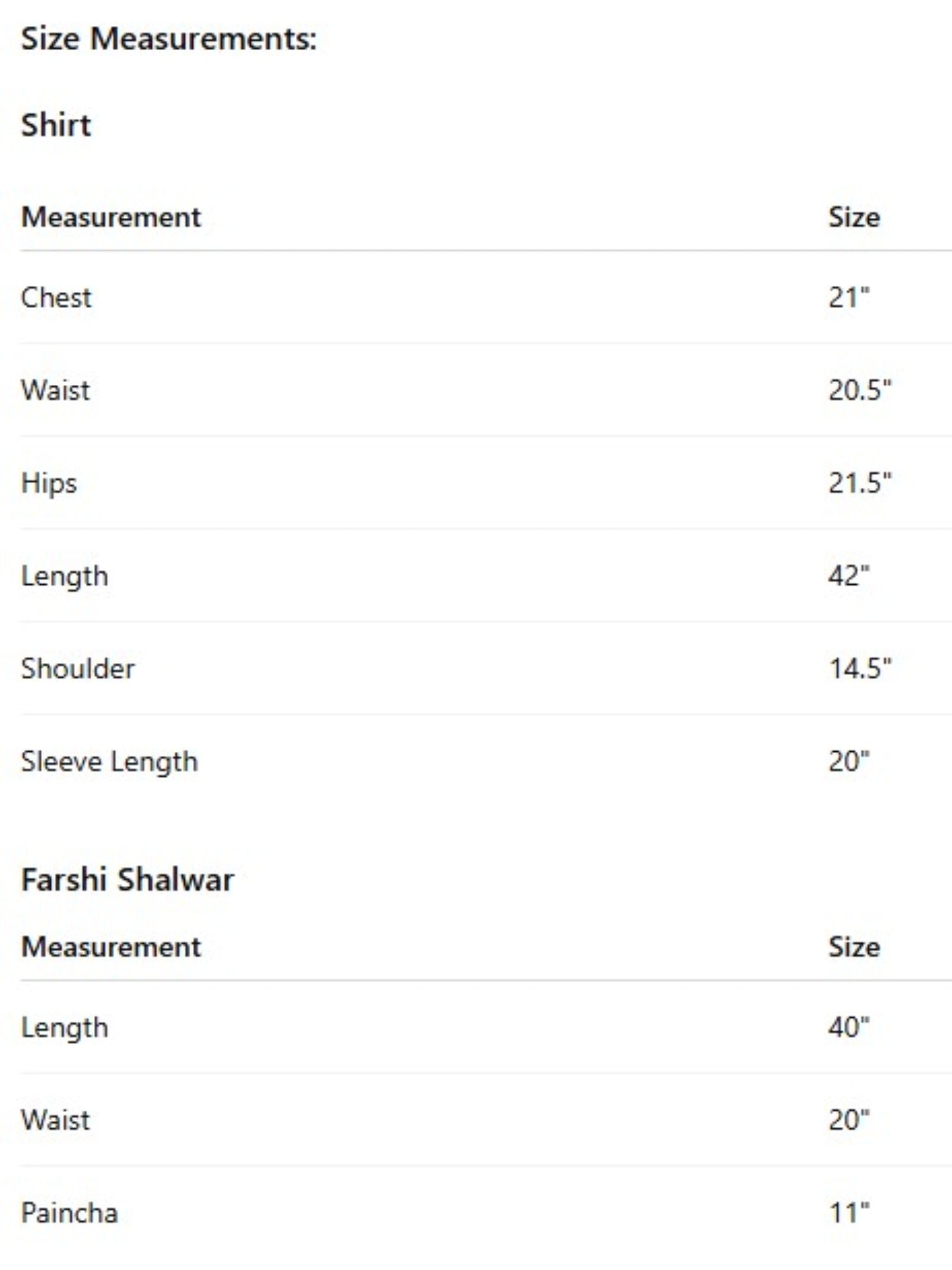Select the Farshi Shalwar waist value 20"
Screen dimensions: 952x1270
point(849,1120)
